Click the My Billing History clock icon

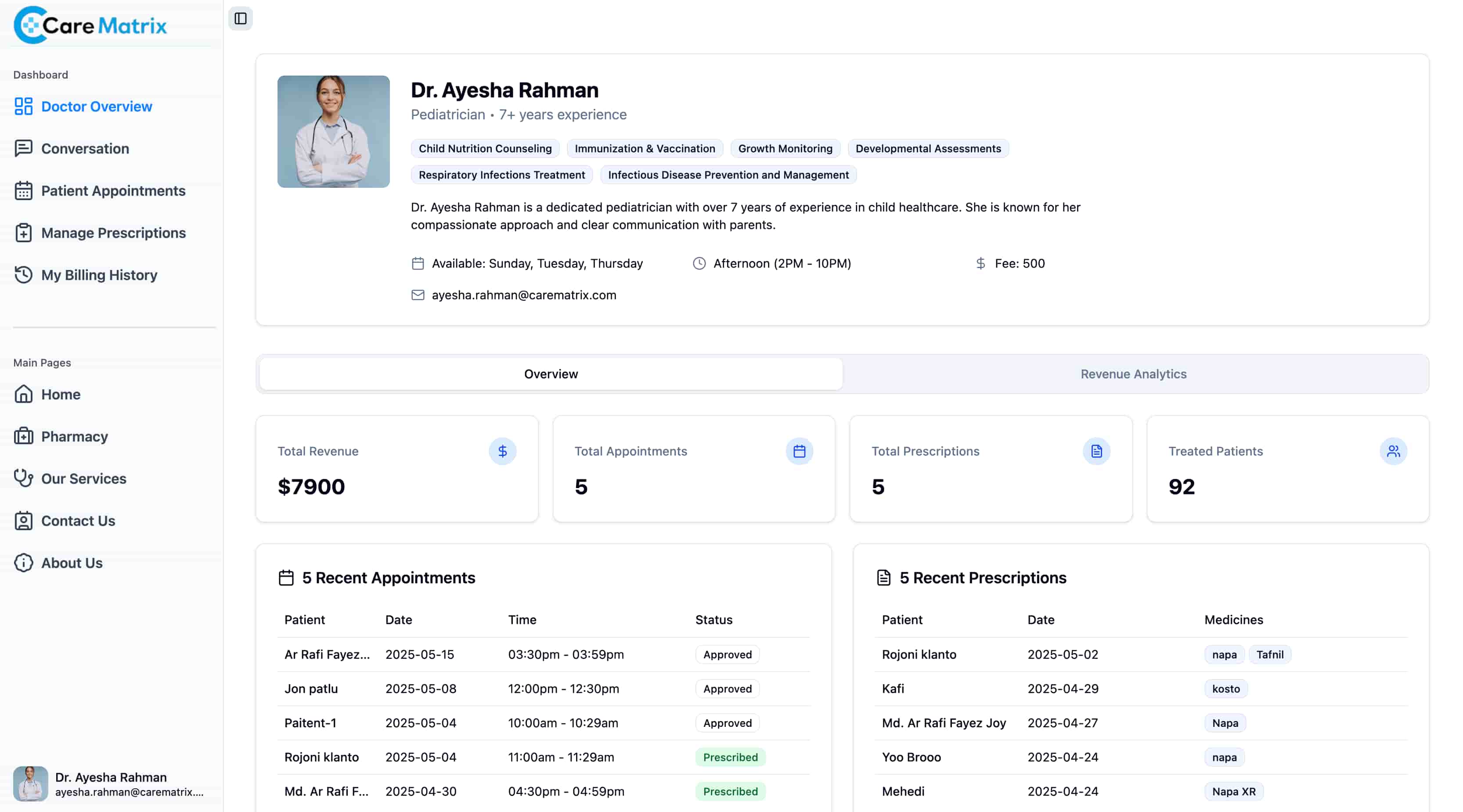click(23, 275)
